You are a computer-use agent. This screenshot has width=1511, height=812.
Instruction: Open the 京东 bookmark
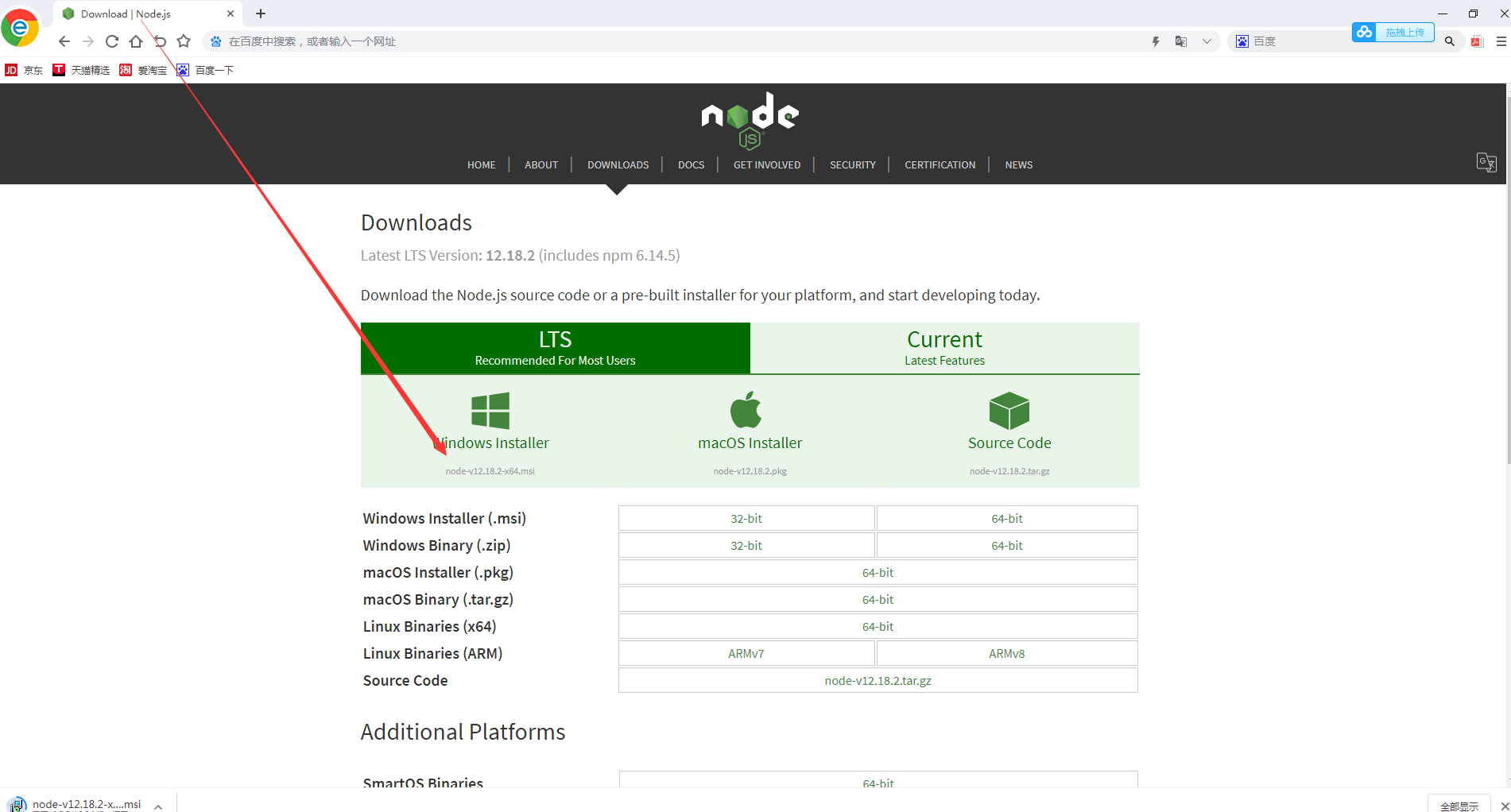[x=24, y=70]
